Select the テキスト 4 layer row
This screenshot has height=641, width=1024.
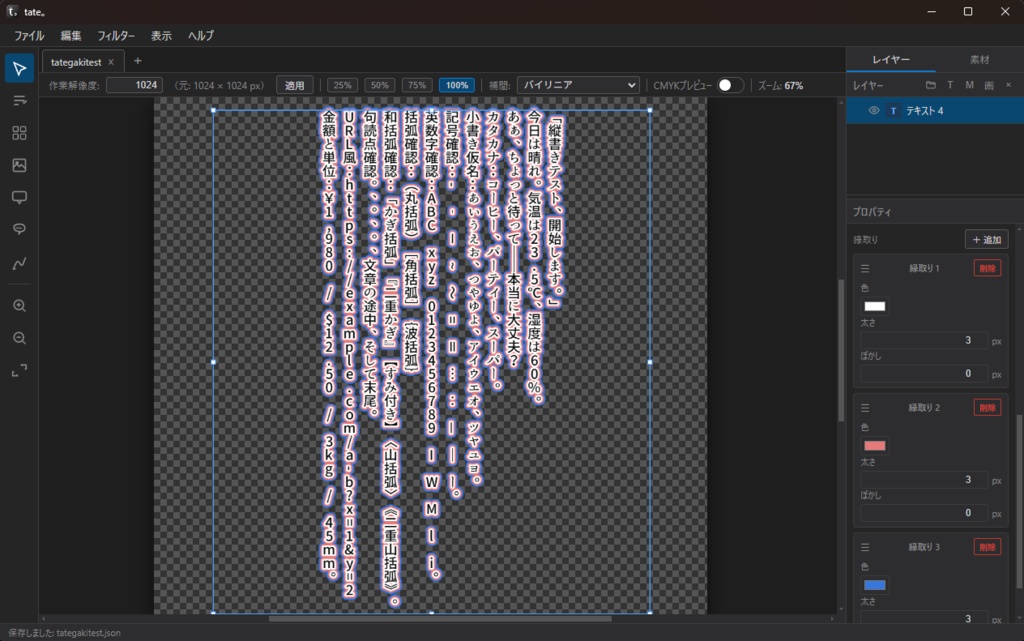[935, 110]
